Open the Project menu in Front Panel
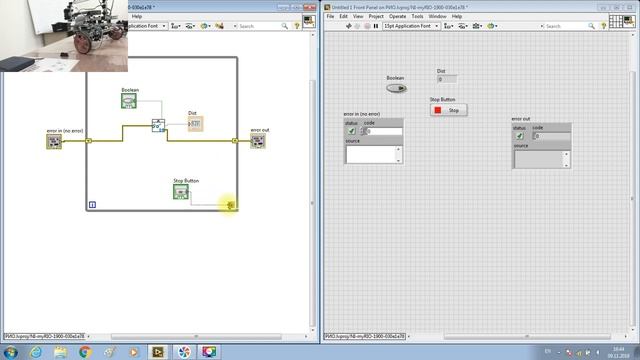640x360 pixels. (376, 16)
